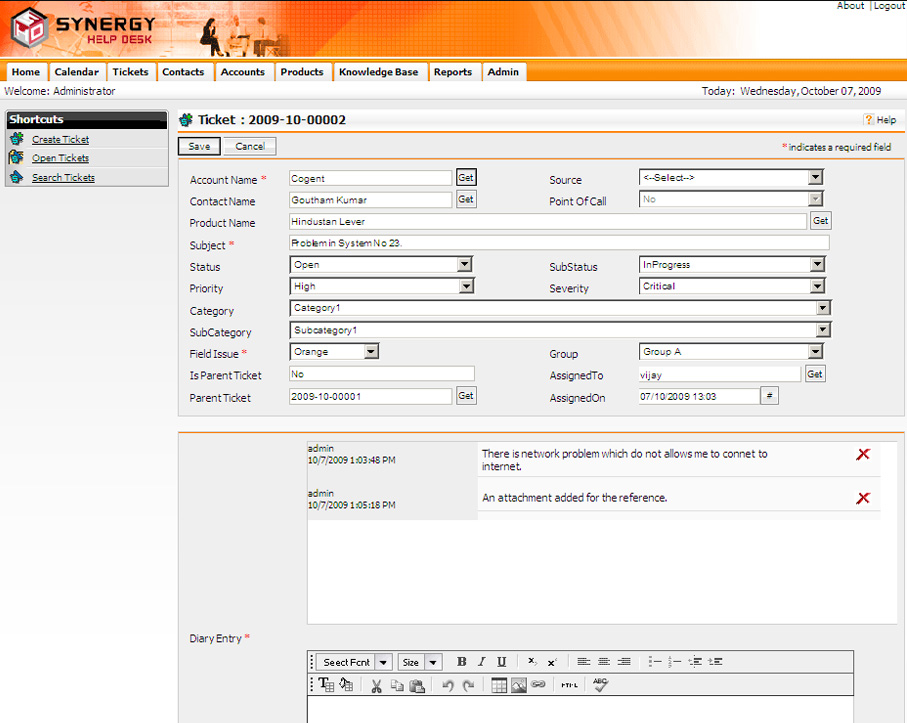Click into the Subject text field
The width and height of the screenshot is (907, 723).
click(559, 243)
